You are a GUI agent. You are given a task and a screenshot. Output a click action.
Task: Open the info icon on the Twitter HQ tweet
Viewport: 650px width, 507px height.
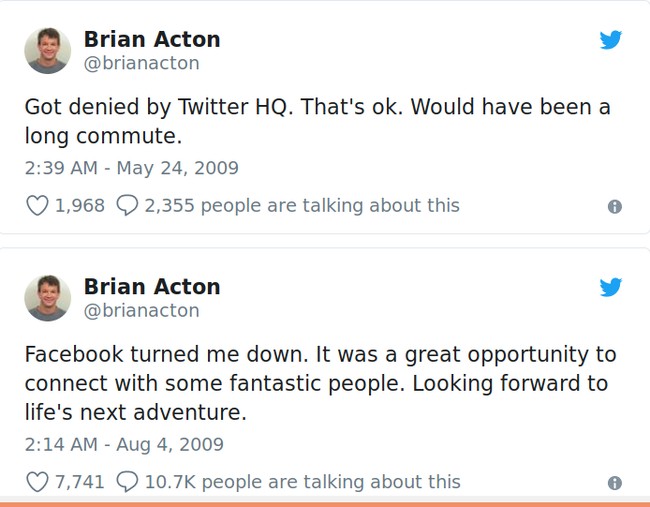point(614,207)
